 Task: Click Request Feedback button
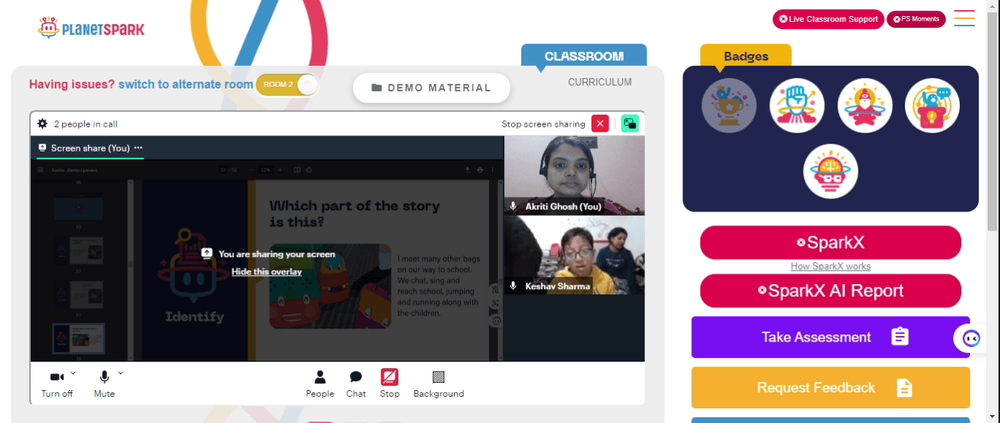pyautogui.click(x=830, y=387)
